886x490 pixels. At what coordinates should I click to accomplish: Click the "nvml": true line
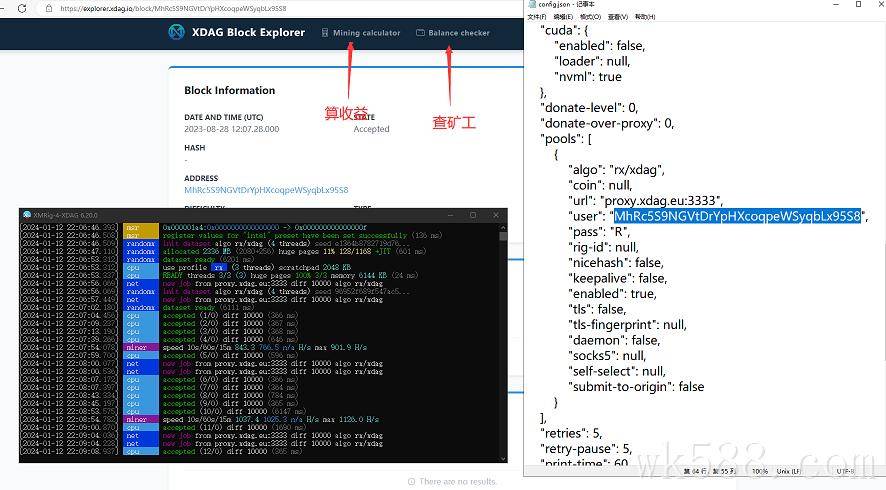pyautogui.click(x=588, y=76)
